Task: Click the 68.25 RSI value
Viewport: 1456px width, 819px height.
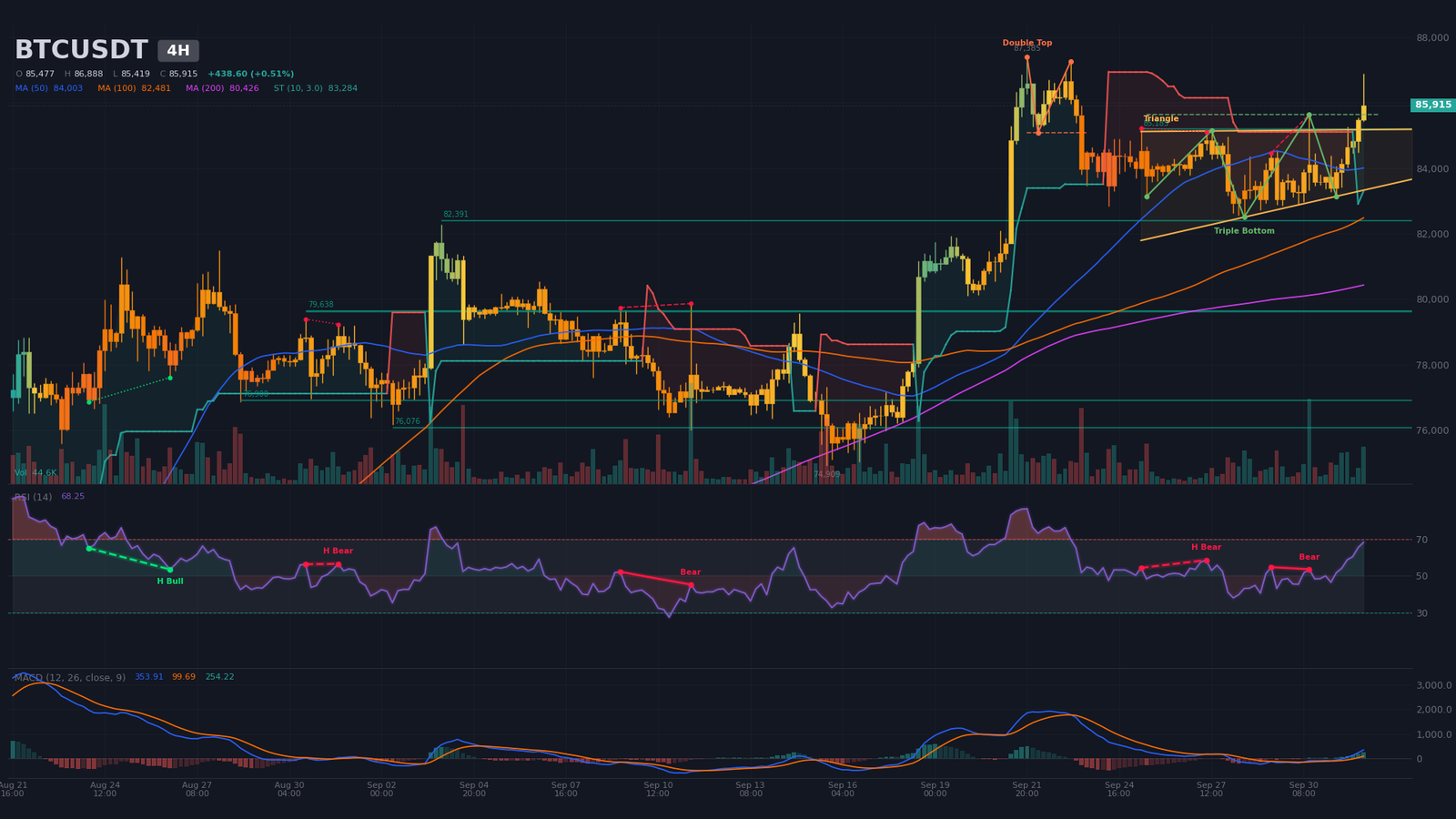Action: point(73,497)
